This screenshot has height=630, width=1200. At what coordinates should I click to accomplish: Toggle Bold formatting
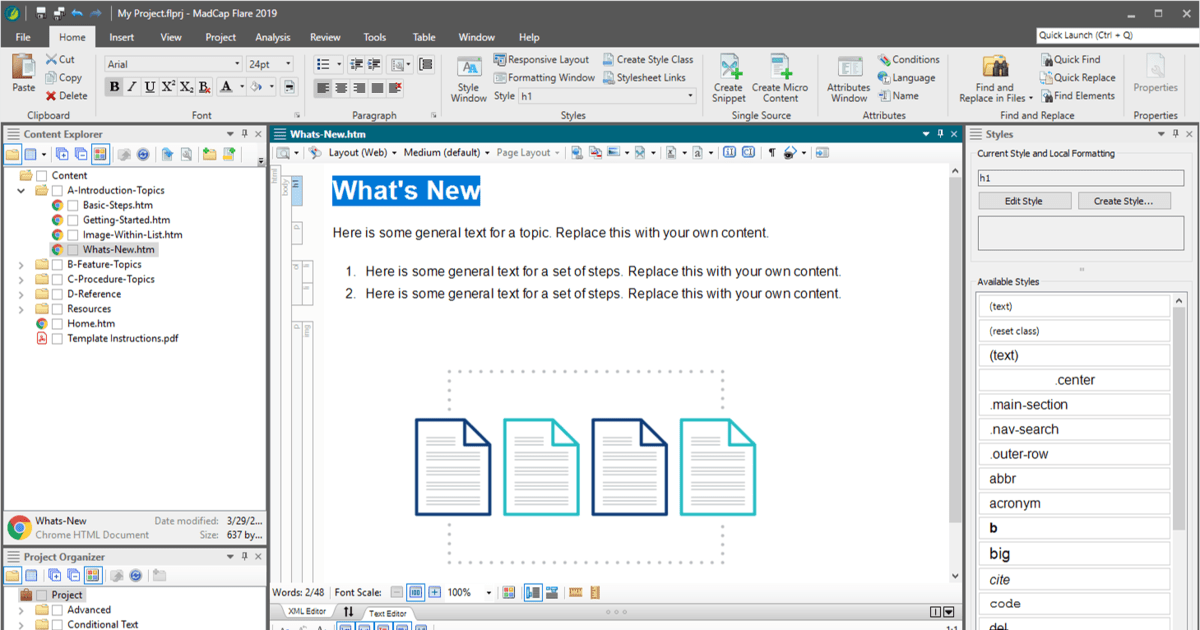114,87
